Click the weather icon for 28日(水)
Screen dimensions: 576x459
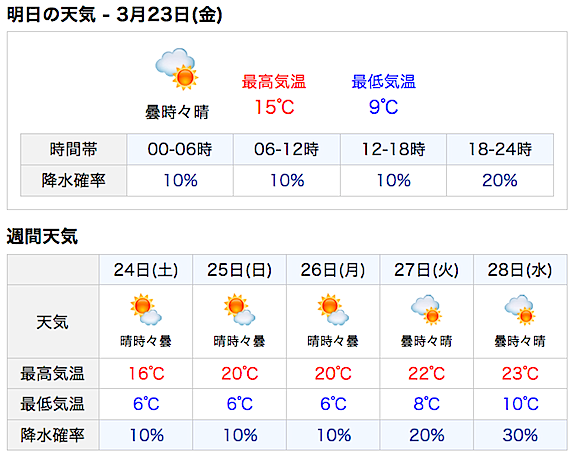point(520,310)
